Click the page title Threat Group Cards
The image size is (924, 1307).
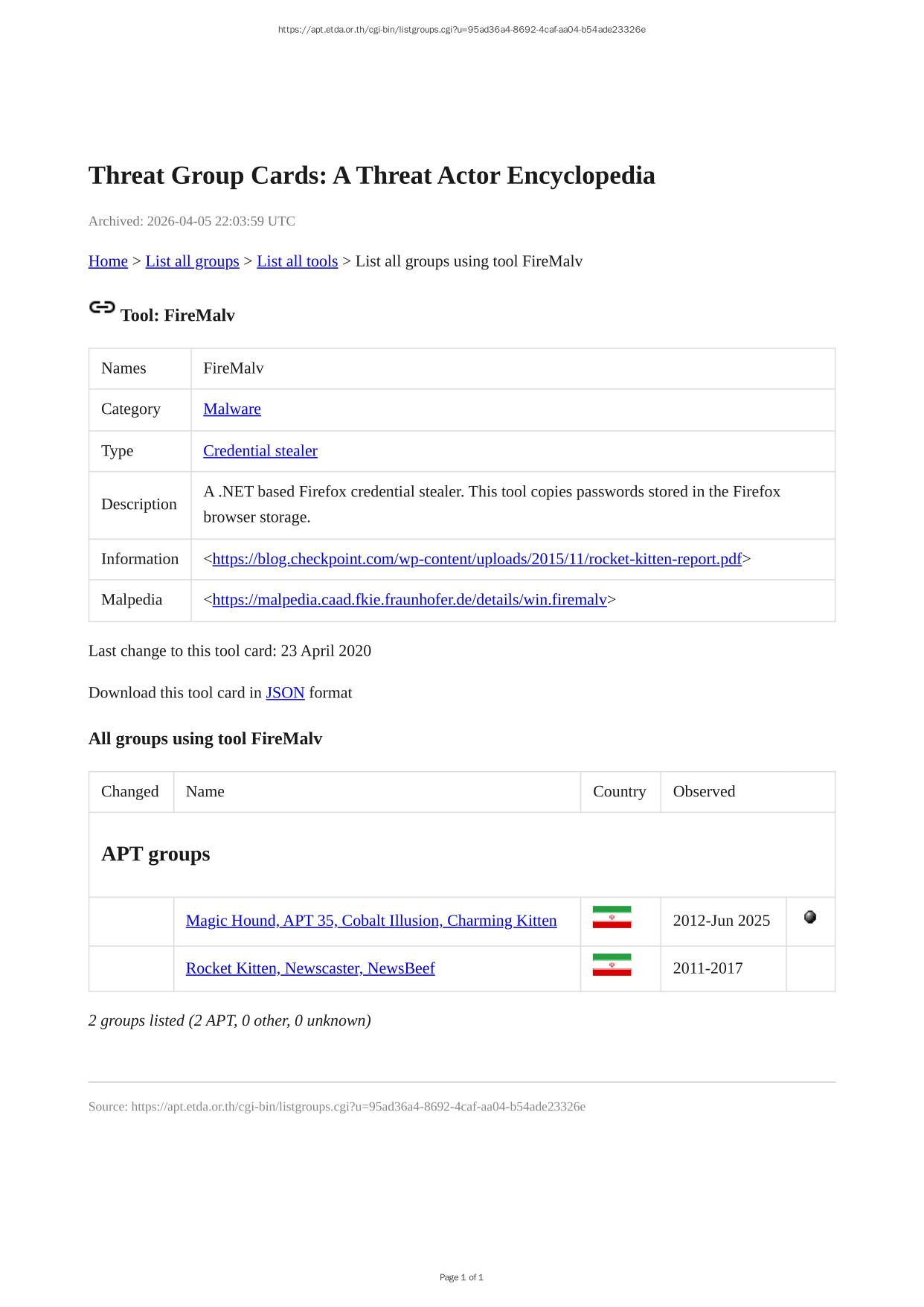(x=371, y=176)
